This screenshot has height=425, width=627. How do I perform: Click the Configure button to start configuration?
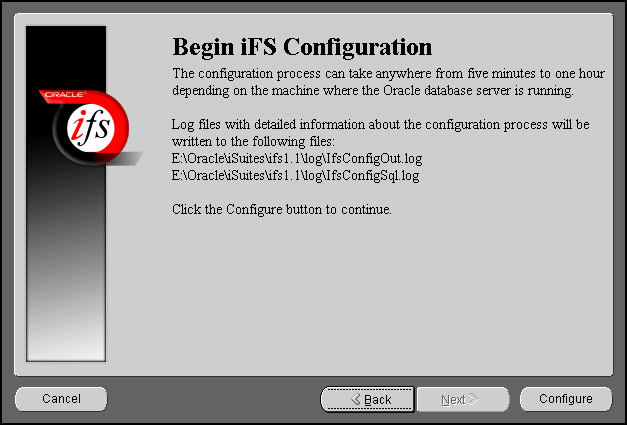(x=566, y=399)
